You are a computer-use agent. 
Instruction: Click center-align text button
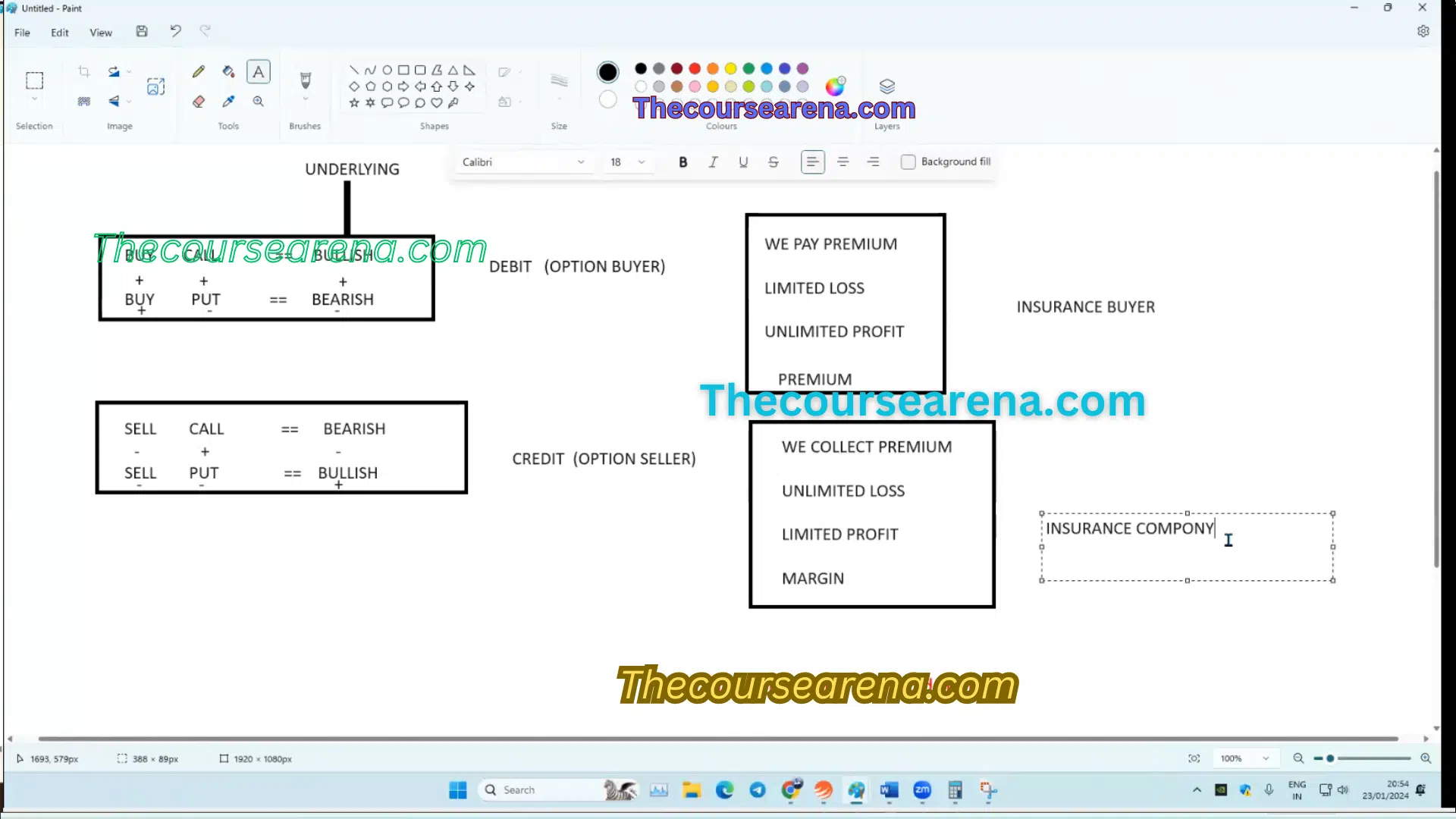coord(843,161)
